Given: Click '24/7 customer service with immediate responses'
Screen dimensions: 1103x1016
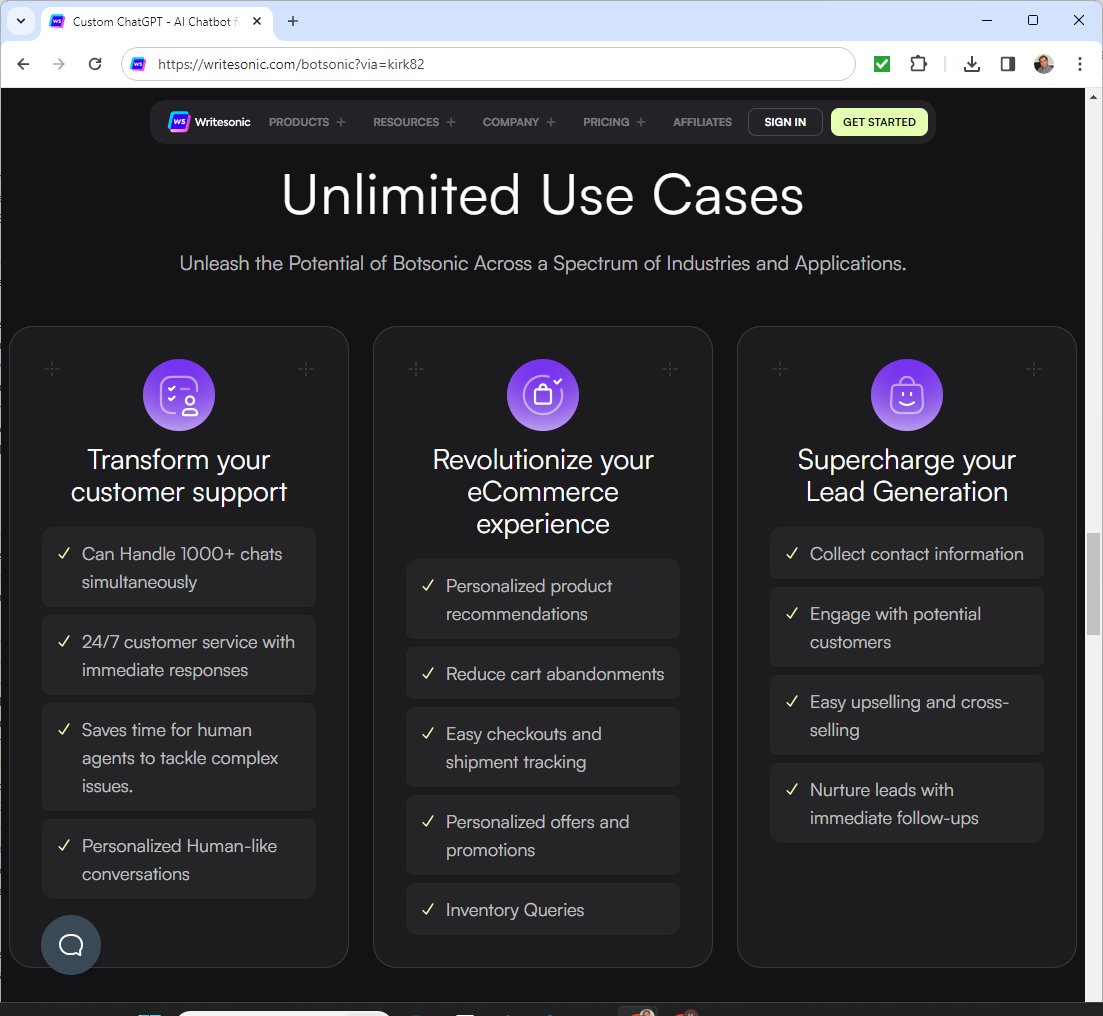Looking at the screenshot, I should click(179, 655).
